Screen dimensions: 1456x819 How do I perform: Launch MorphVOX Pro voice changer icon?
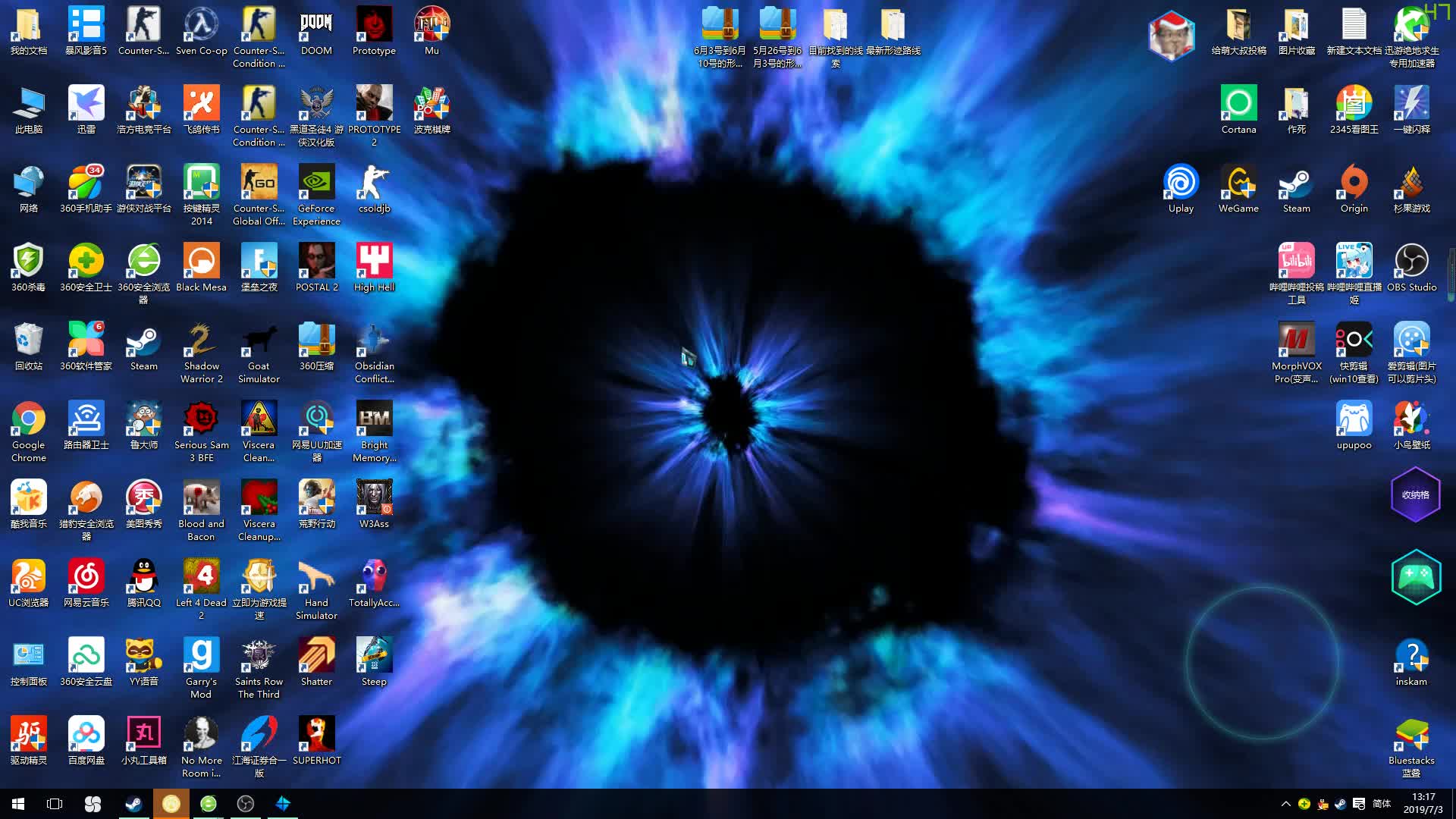coord(1296,353)
